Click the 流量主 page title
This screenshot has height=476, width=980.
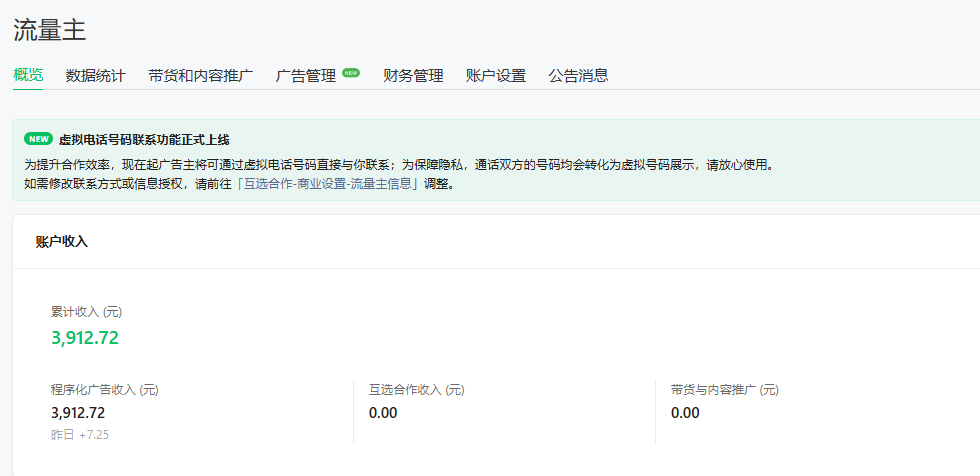(x=50, y=31)
